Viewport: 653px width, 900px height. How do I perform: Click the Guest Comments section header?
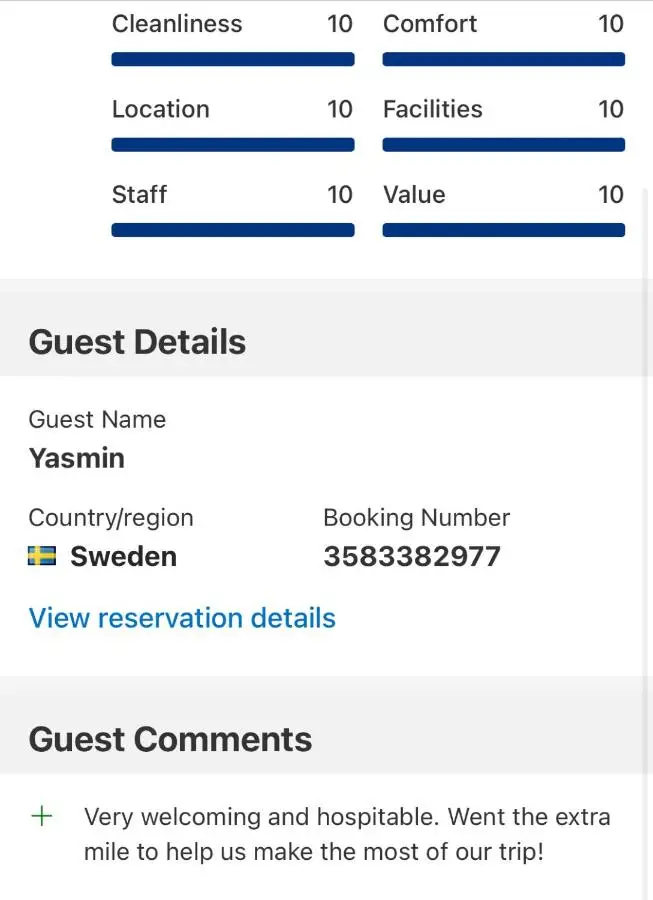coord(170,739)
